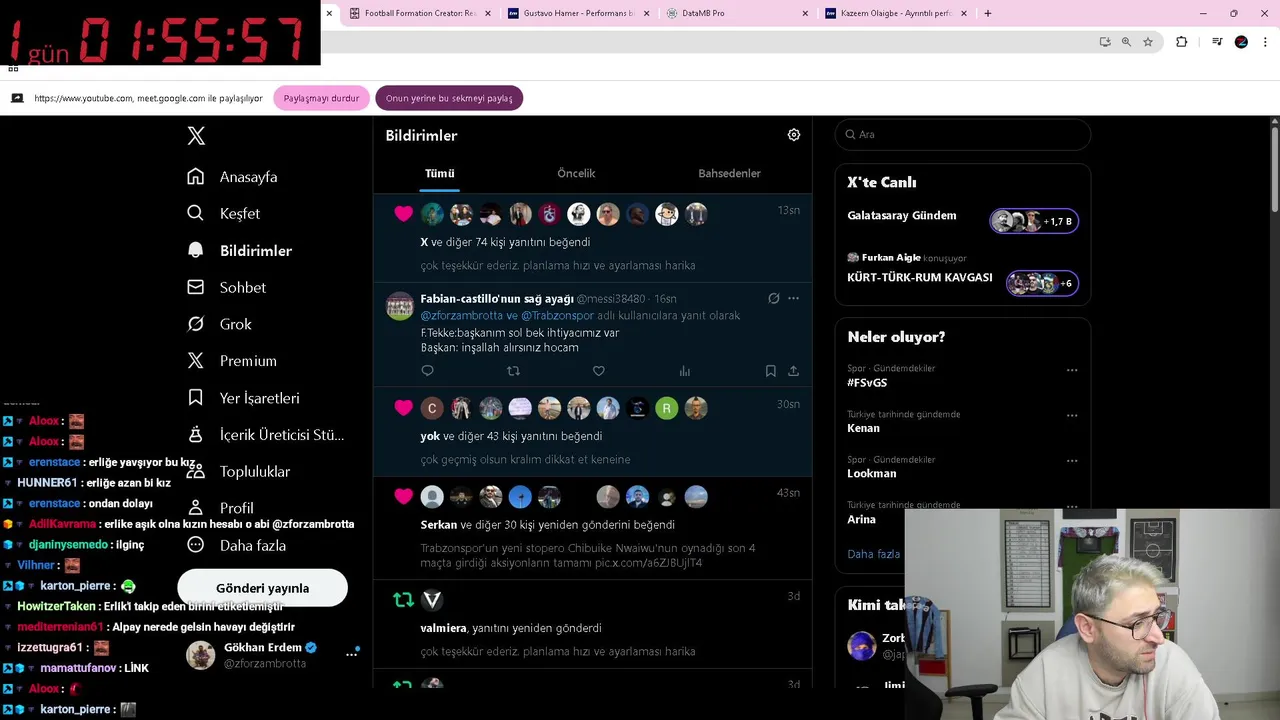The image size is (1280, 720).
Task: Open Lookman trending topic
Action: 872,473
